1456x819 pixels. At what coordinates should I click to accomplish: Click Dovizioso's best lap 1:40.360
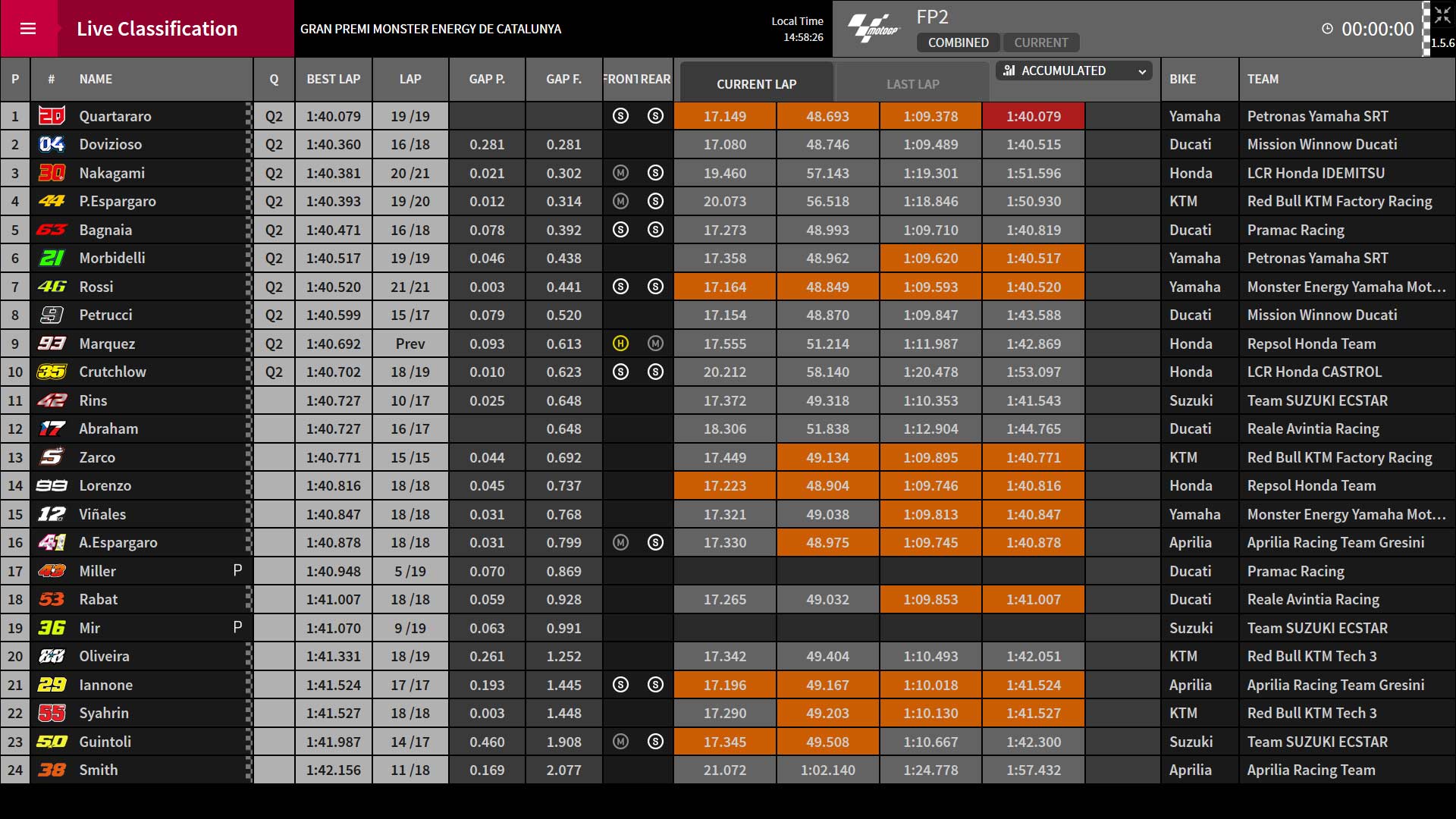point(334,144)
